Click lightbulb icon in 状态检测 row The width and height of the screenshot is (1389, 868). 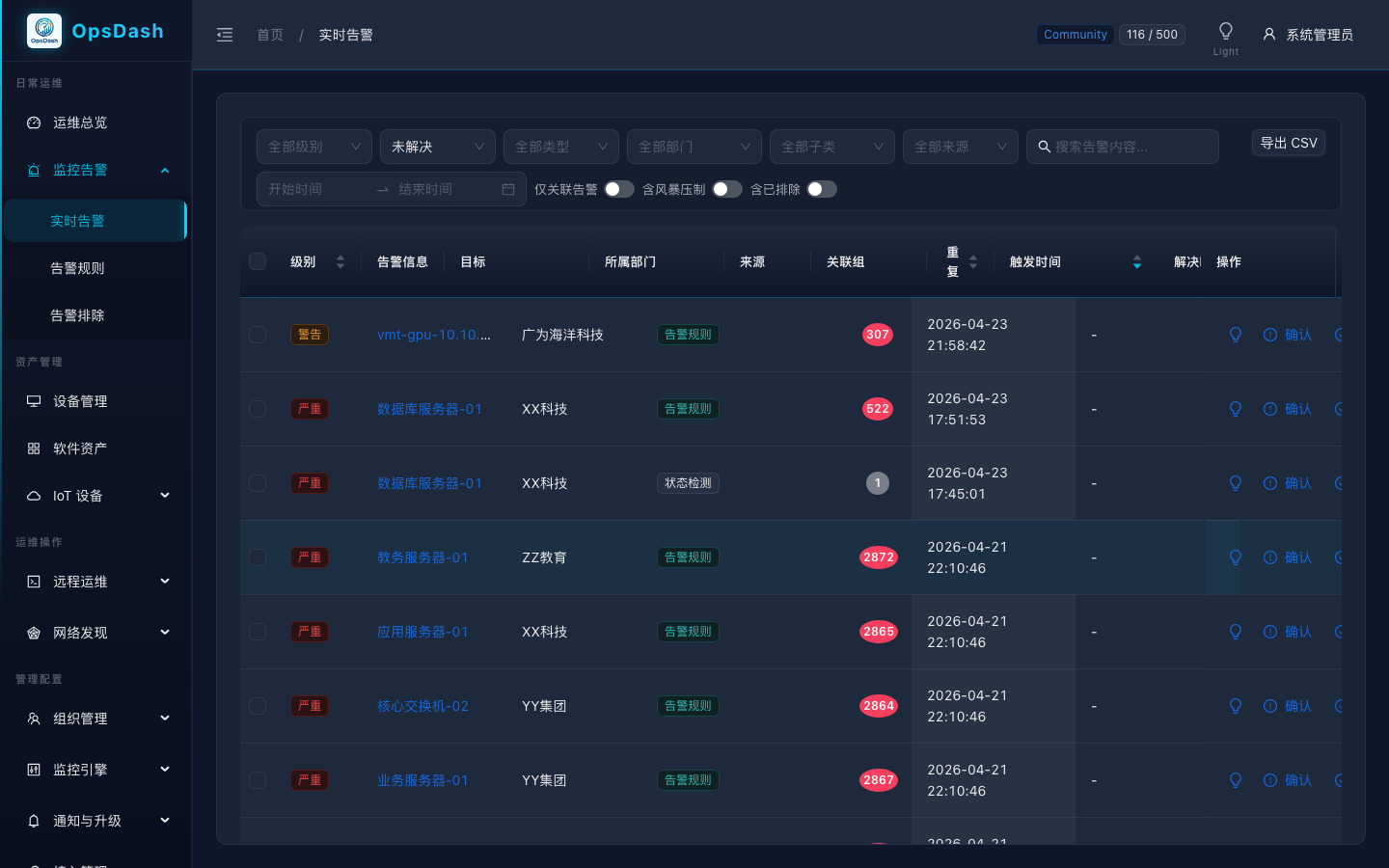(x=1236, y=483)
